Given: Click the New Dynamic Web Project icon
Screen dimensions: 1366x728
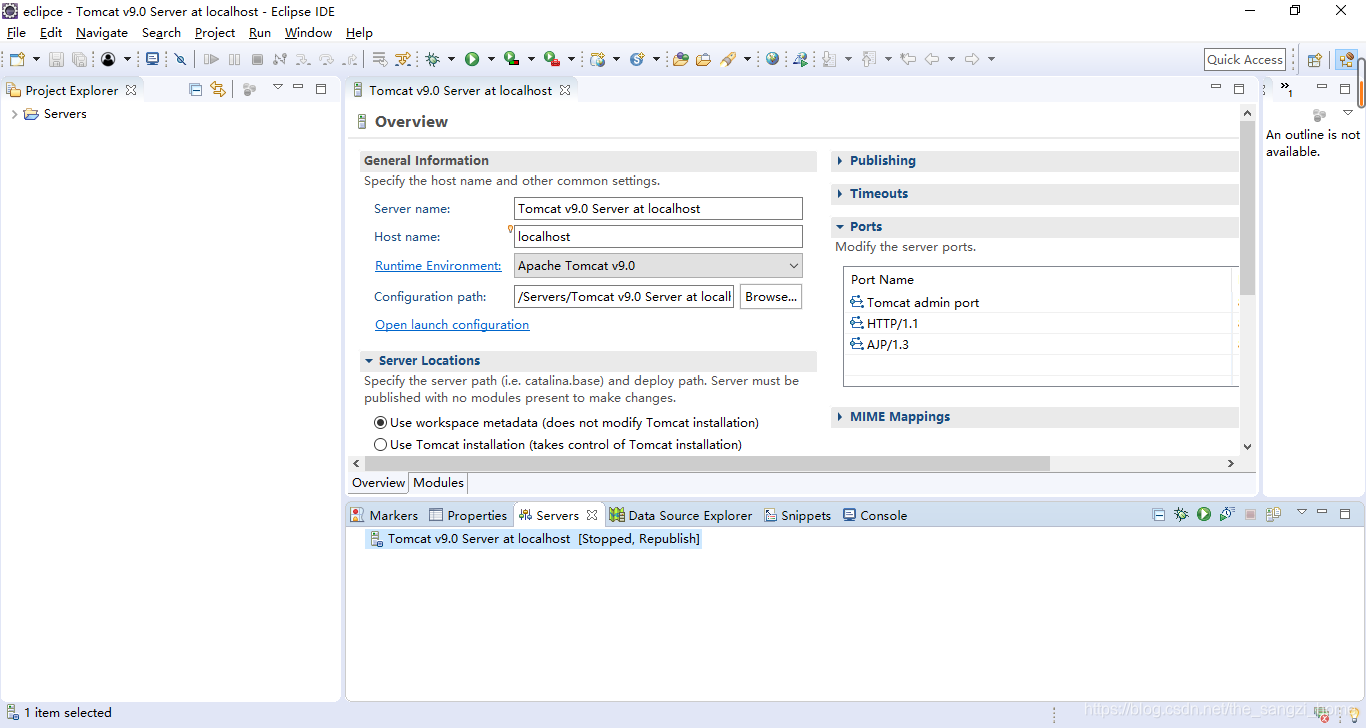Looking at the screenshot, I should coord(598,59).
